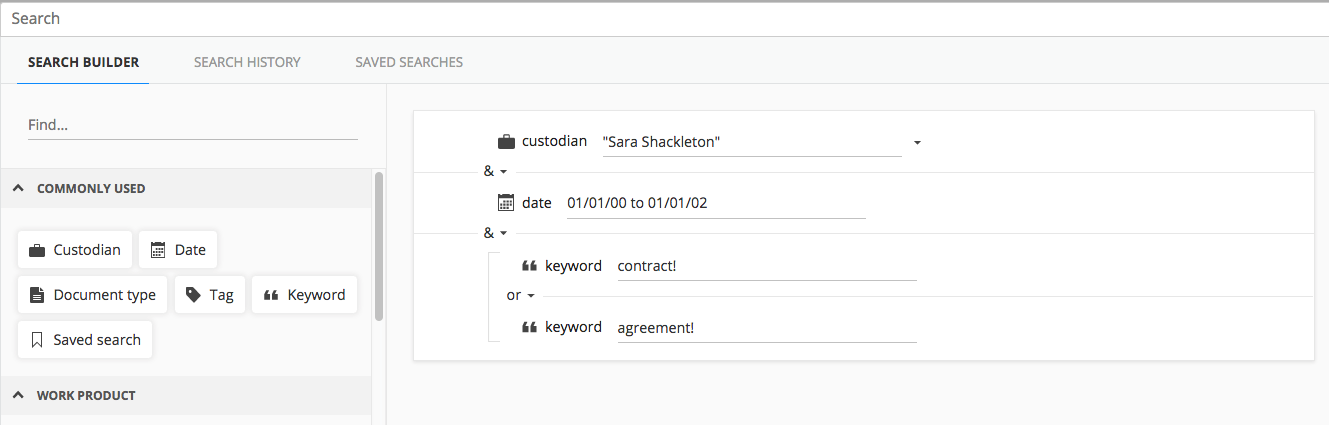Add a Custodian filter from Commonly Used
1329x425 pixels.
point(75,250)
